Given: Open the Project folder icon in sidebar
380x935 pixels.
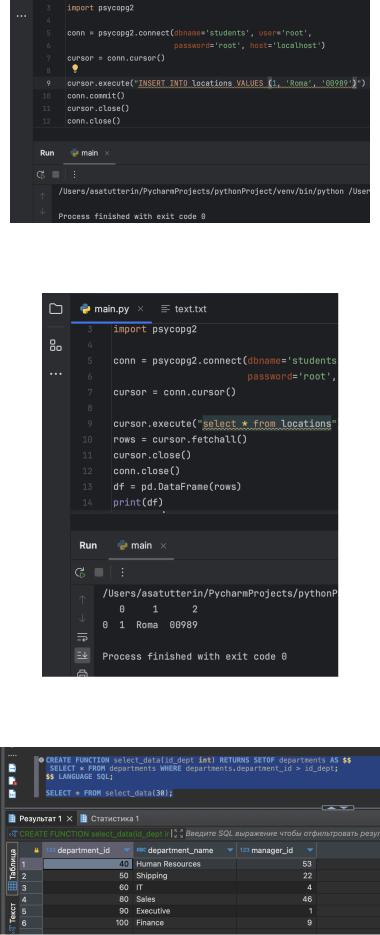Looking at the screenshot, I should click(55, 308).
